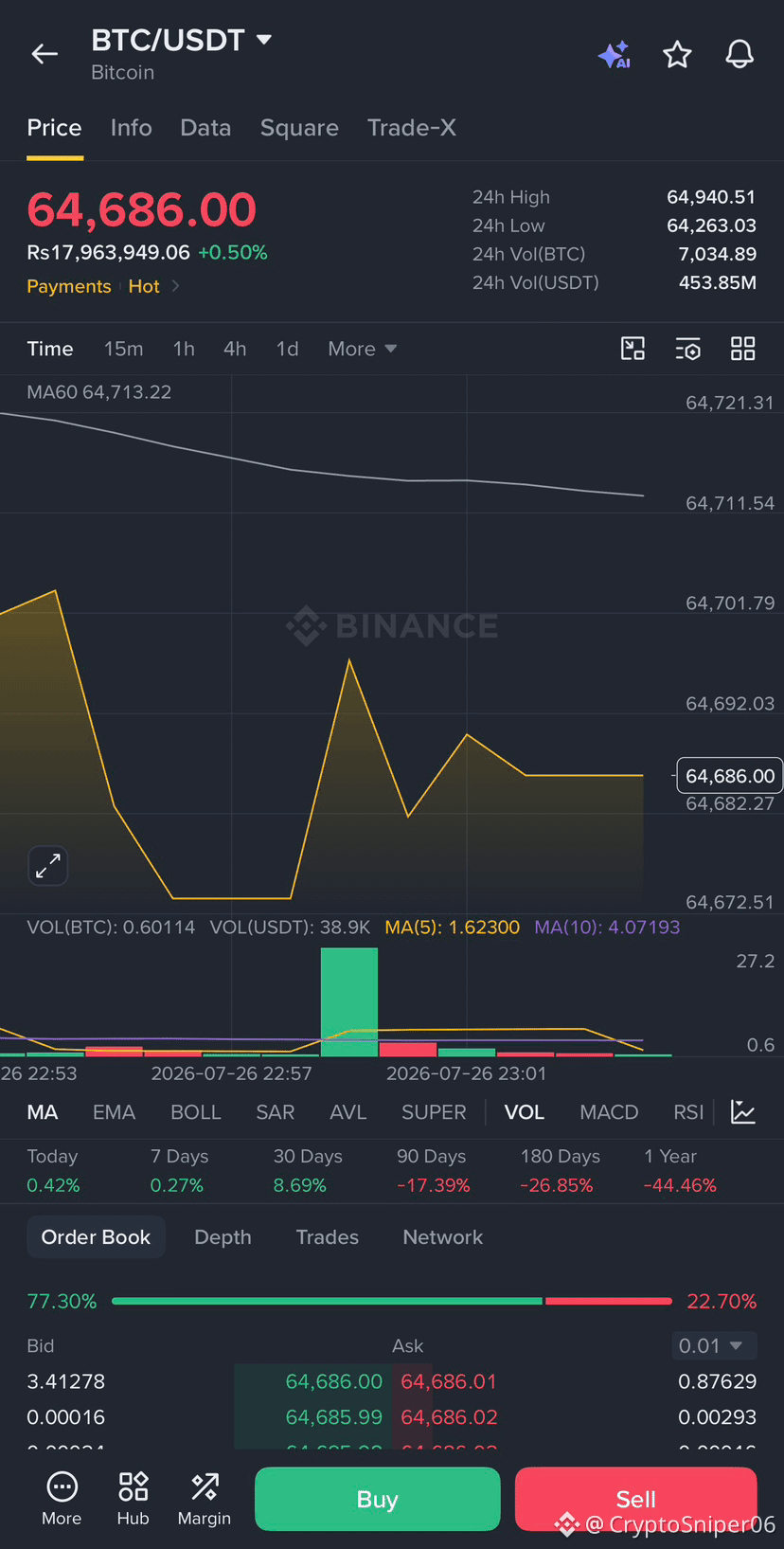Tap the 1 Year -44.46% performance value
Image resolution: width=784 pixels, height=1549 pixels.
pyautogui.click(x=680, y=1185)
